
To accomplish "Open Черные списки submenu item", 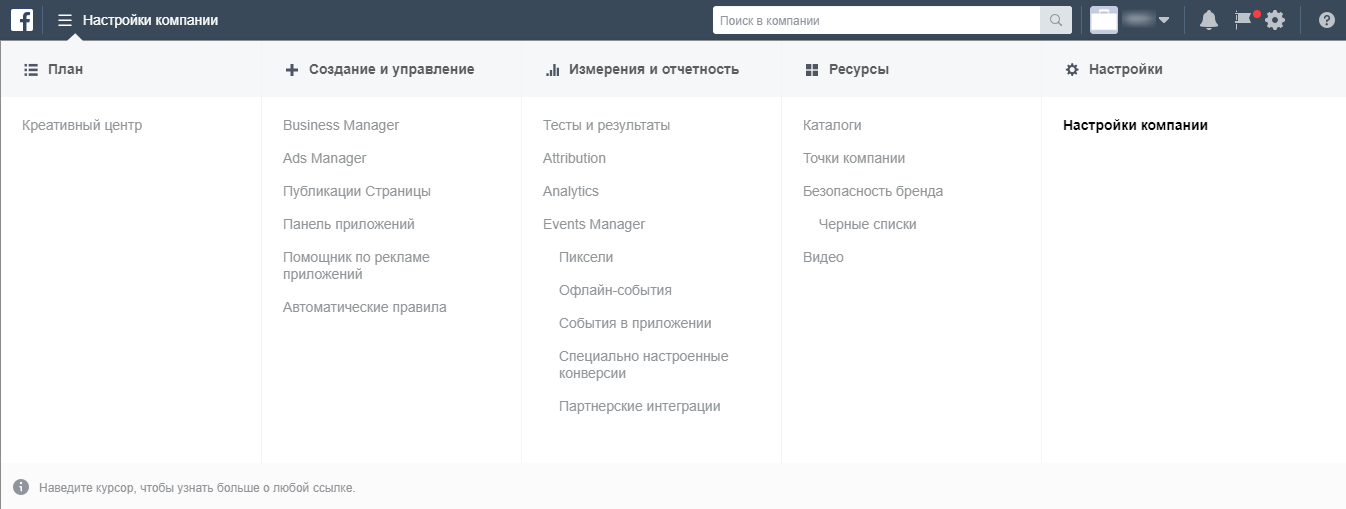I will 867,224.
